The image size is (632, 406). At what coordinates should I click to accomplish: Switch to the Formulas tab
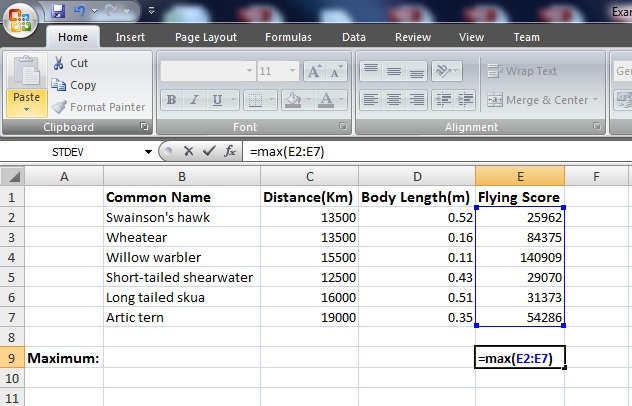coord(288,37)
